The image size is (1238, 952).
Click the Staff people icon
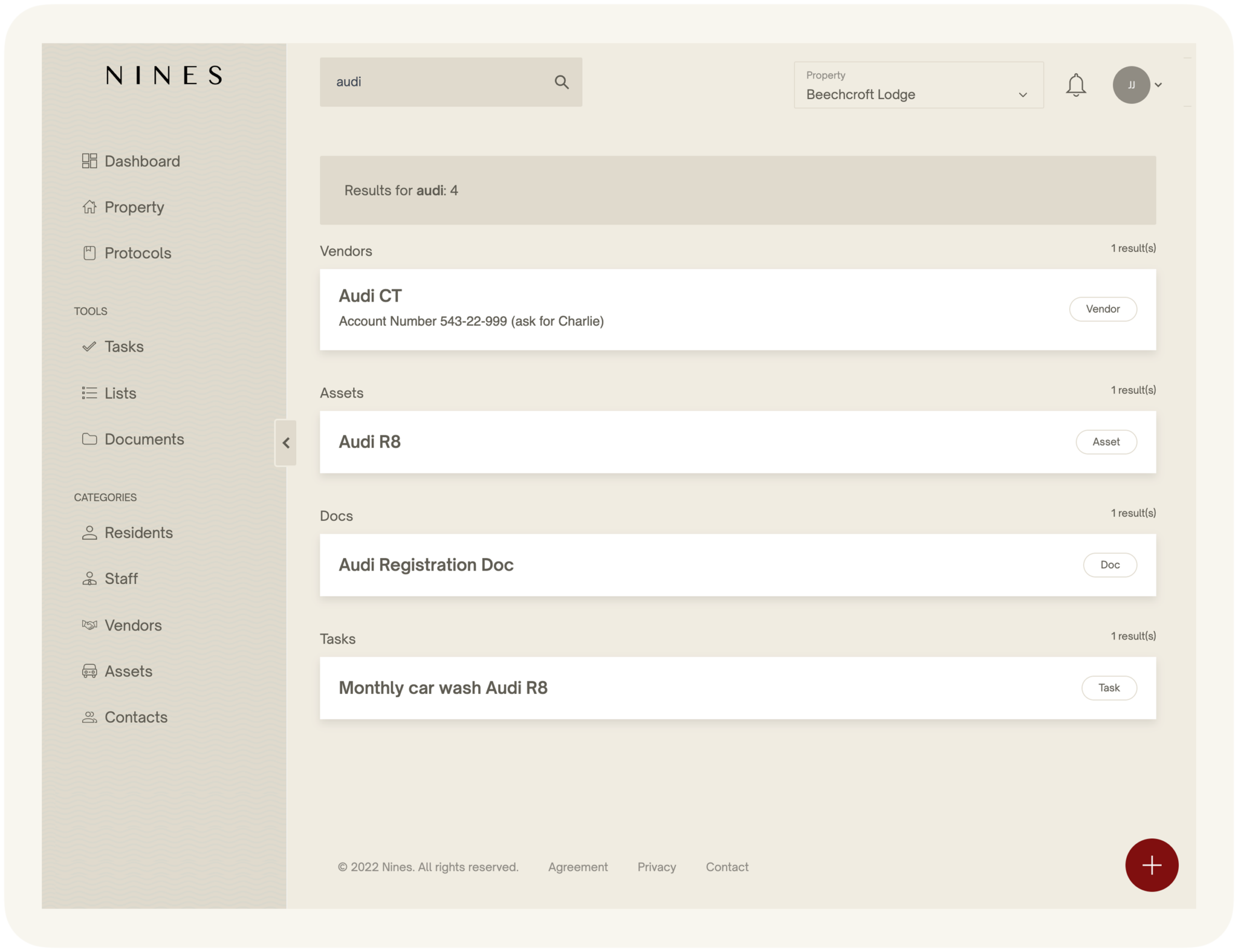(x=89, y=578)
